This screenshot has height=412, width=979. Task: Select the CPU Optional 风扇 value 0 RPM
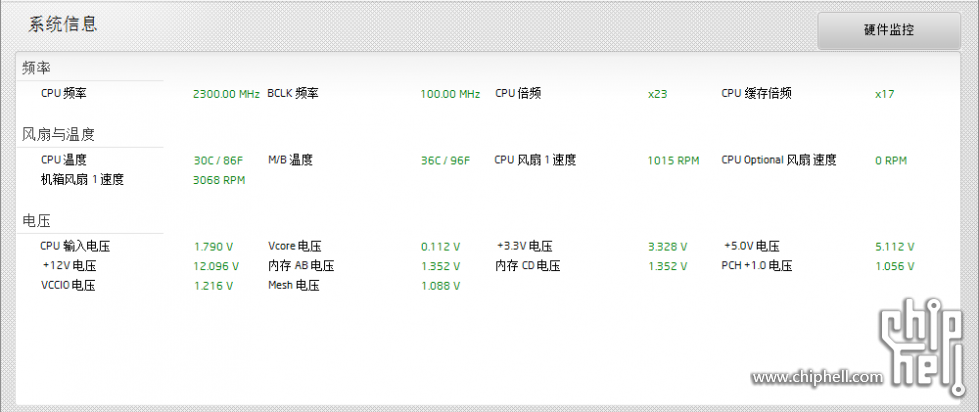click(891, 160)
